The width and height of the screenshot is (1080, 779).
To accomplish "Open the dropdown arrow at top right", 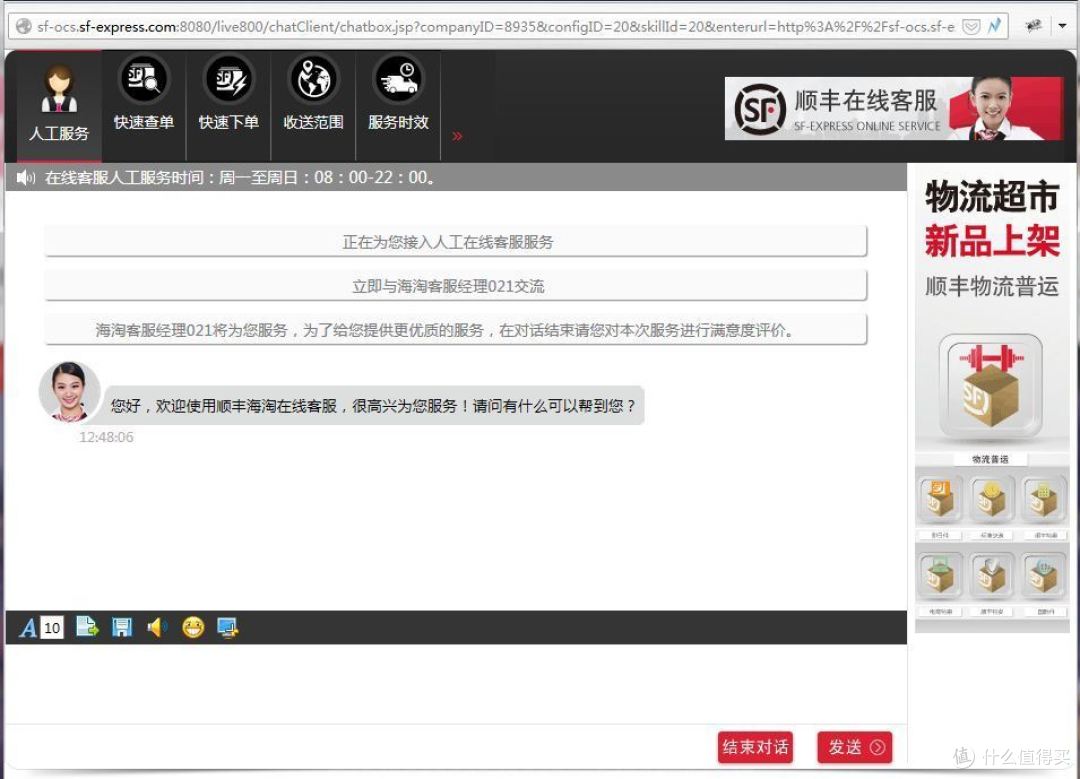I will tap(1063, 26).
